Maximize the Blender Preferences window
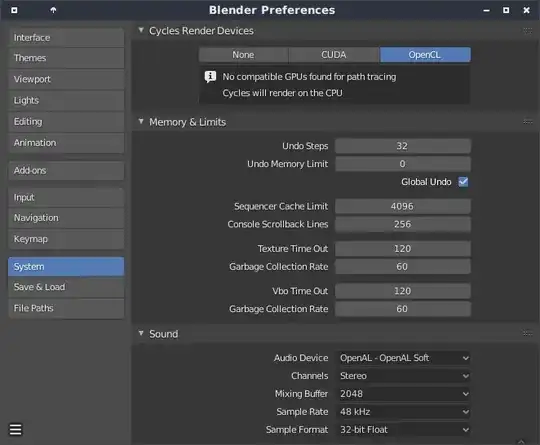Viewport: 540px width, 445px height. pos(506,10)
